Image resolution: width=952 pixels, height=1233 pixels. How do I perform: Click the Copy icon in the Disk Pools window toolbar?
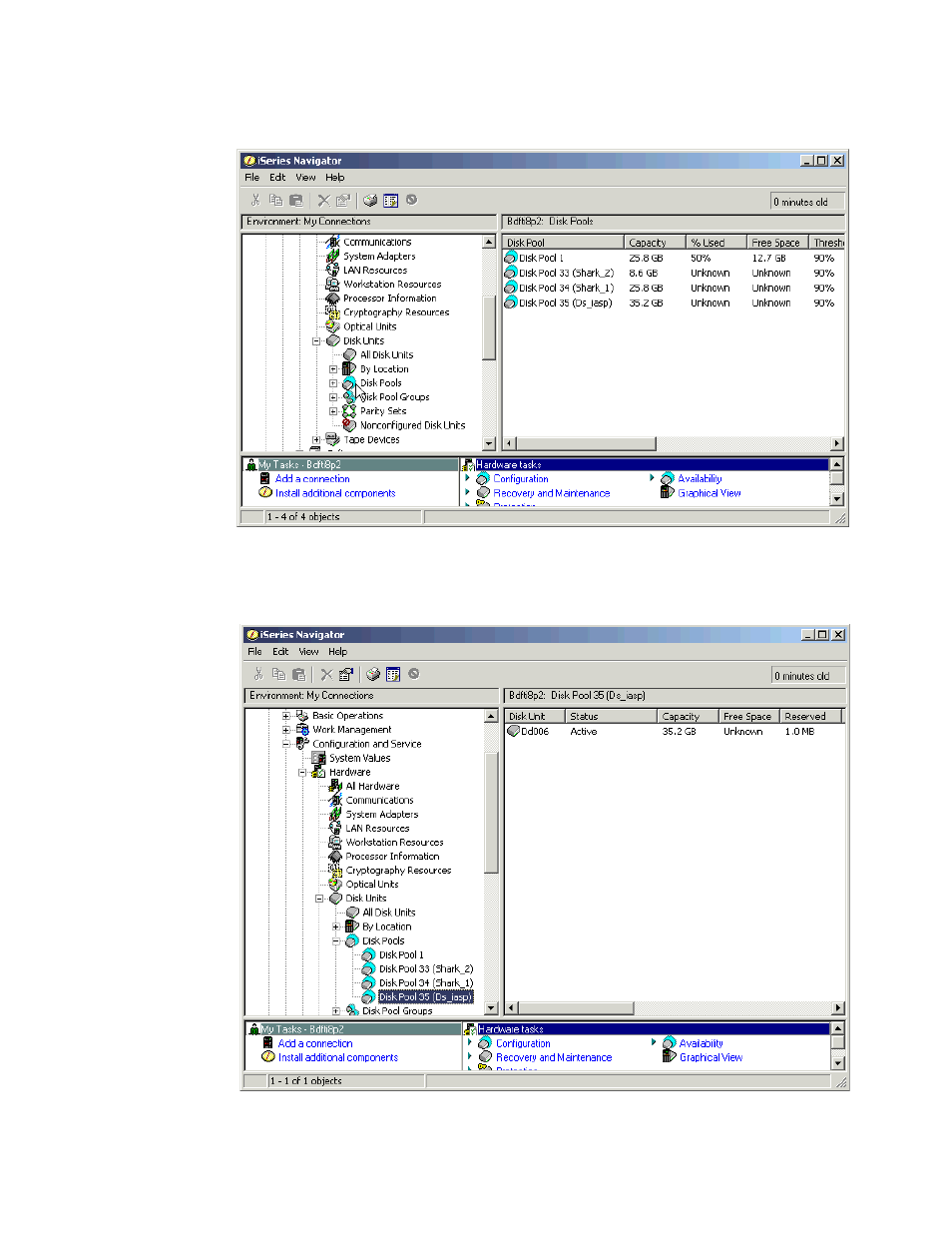pos(275,200)
